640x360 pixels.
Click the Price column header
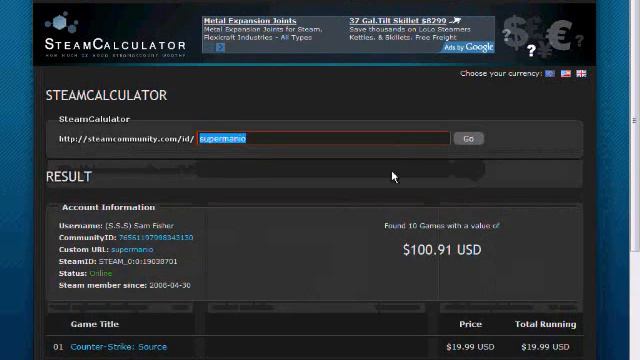[x=470, y=324]
